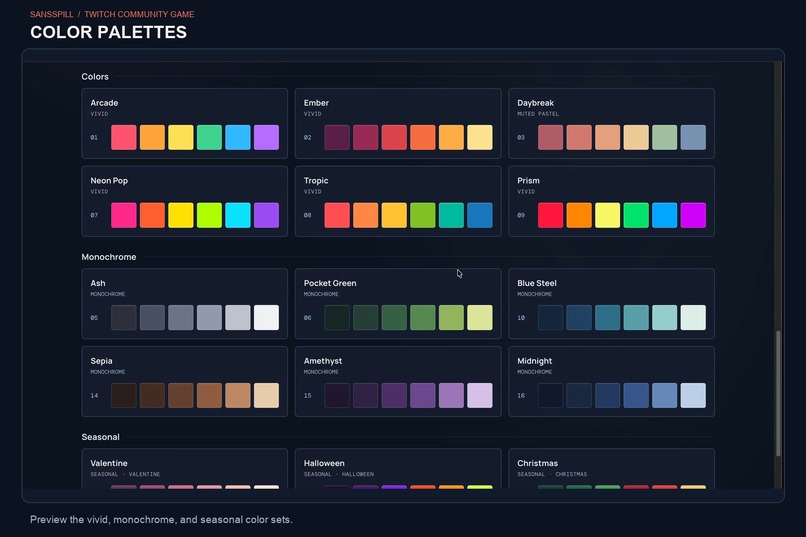Click the pale yellow swatch in Ember palette

click(480, 137)
